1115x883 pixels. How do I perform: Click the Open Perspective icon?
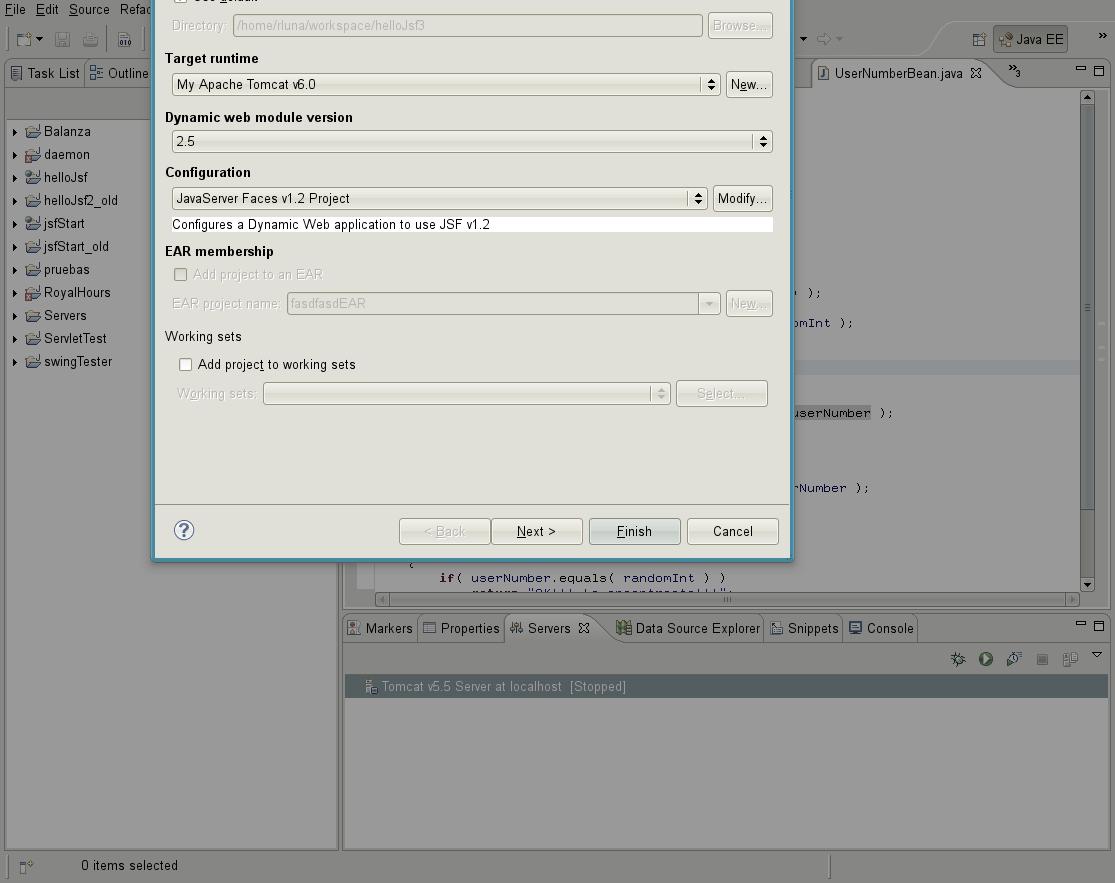979,40
